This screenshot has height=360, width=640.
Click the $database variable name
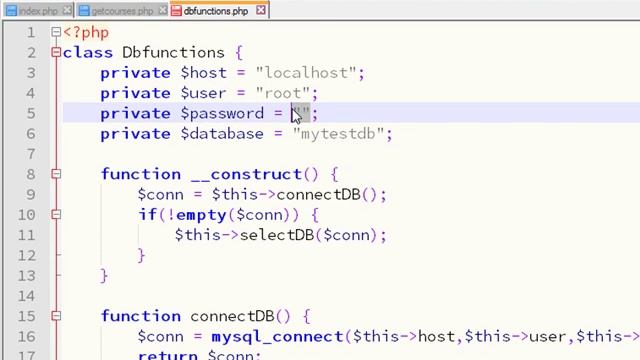click(222, 134)
